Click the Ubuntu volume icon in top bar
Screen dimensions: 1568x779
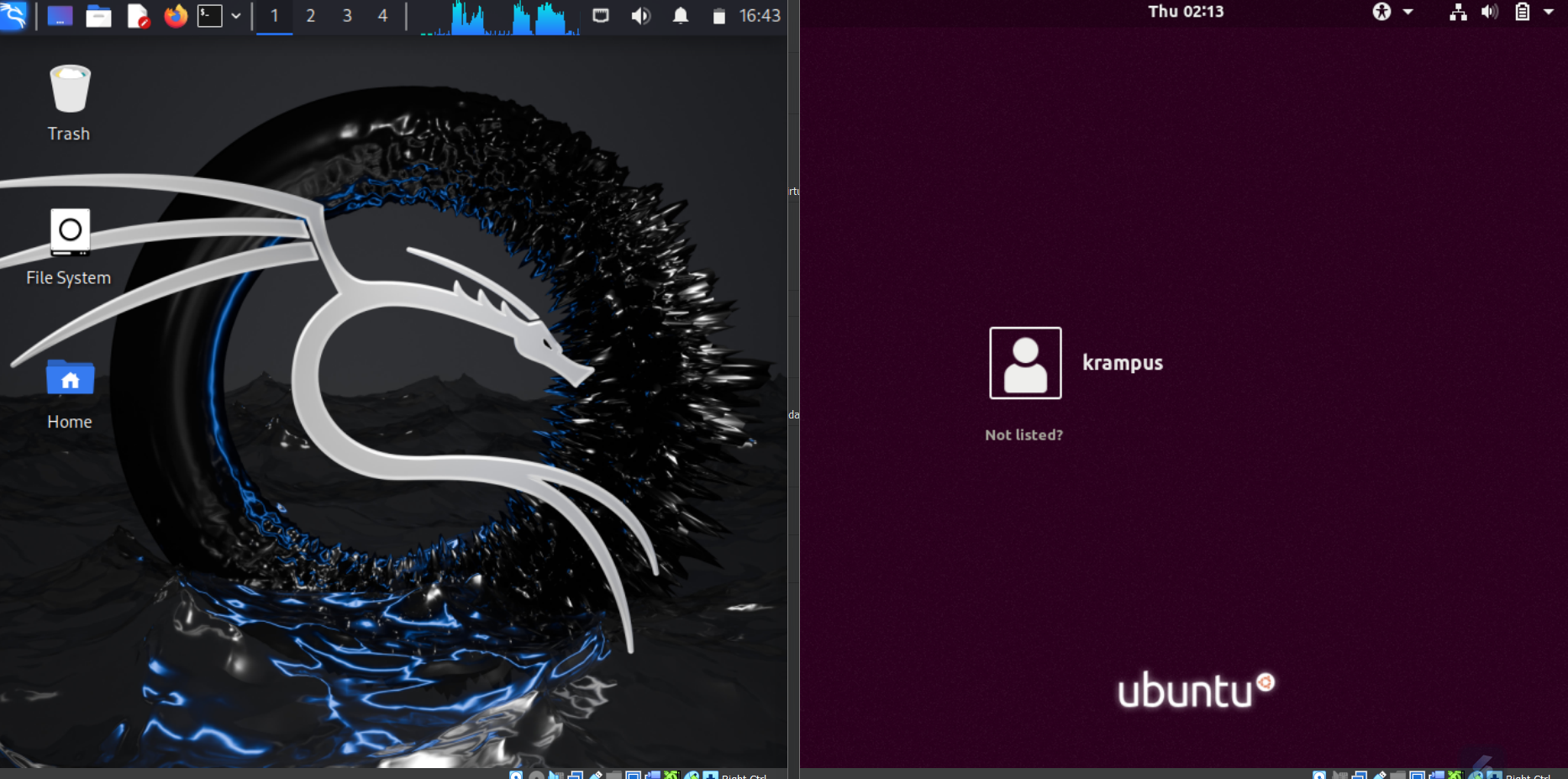pyautogui.click(x=1490, y=12)
